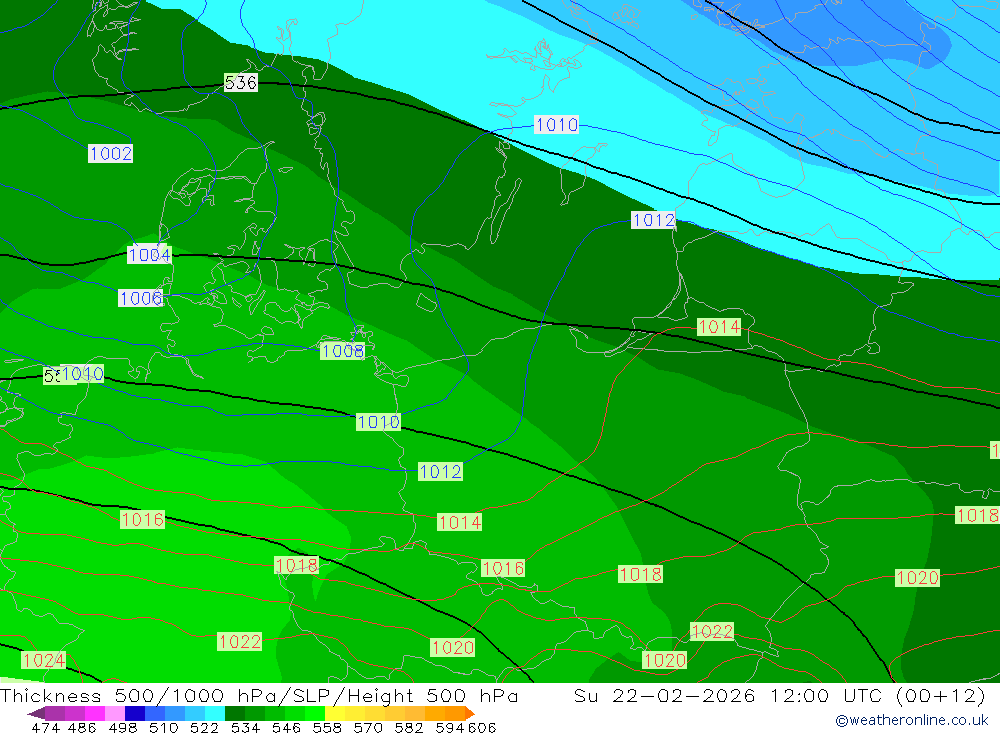The height and width of the screenshot is (733, 1000).
Task: Click the 558 legend value
Action: (327, 728)
